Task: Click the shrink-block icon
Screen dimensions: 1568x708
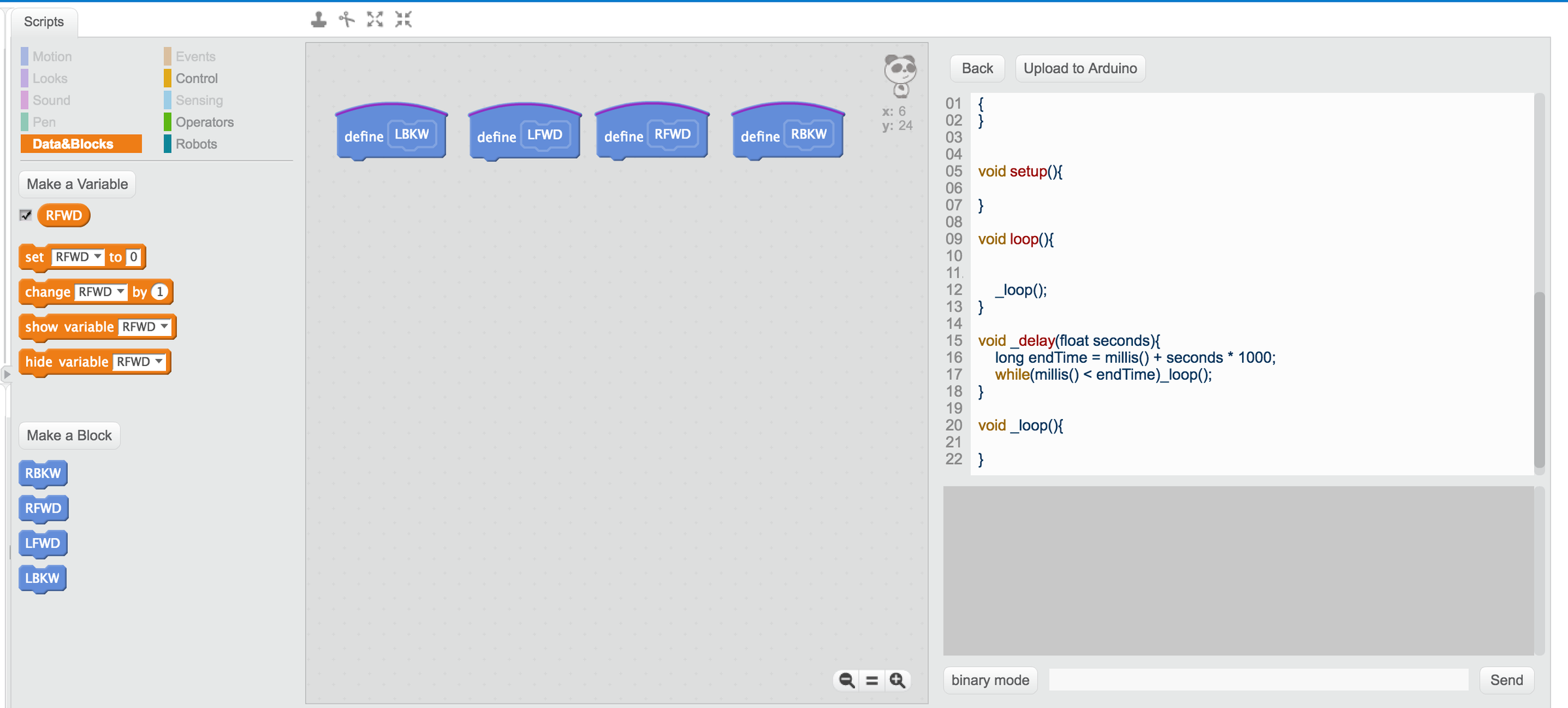Action: [403, 19]
